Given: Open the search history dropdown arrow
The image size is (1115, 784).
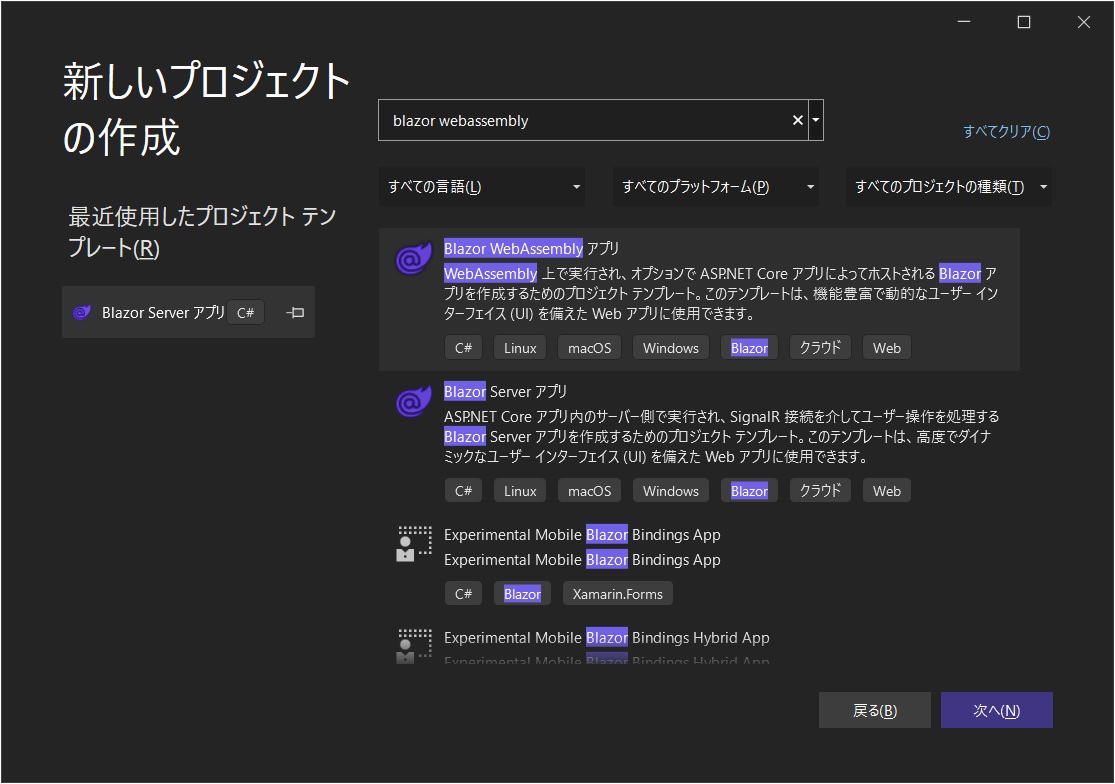Looking at the screenshot, I should 816,121.
